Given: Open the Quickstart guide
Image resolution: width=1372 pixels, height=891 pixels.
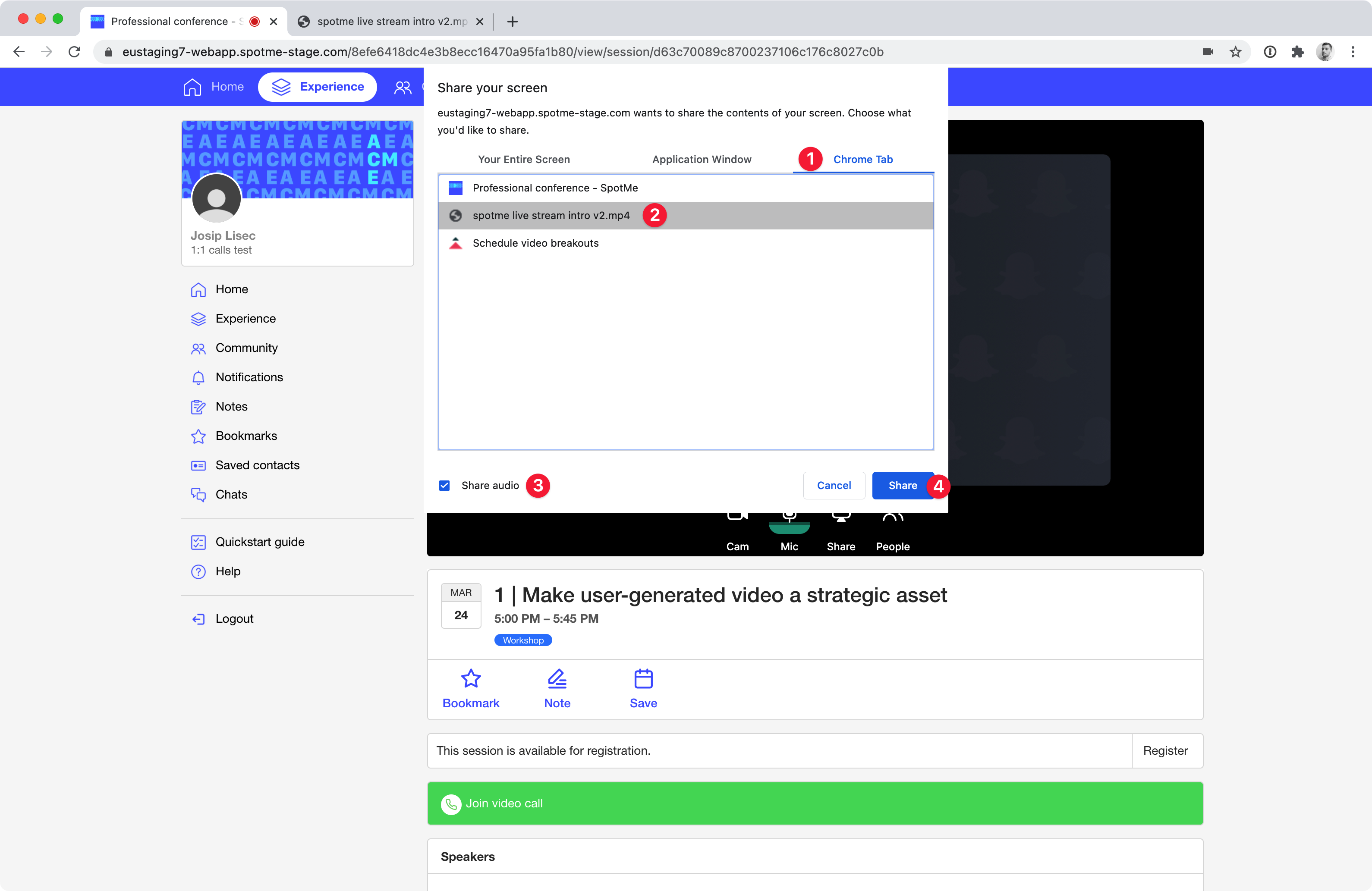Looking at the screenshot, I should (x=247, y=543).
